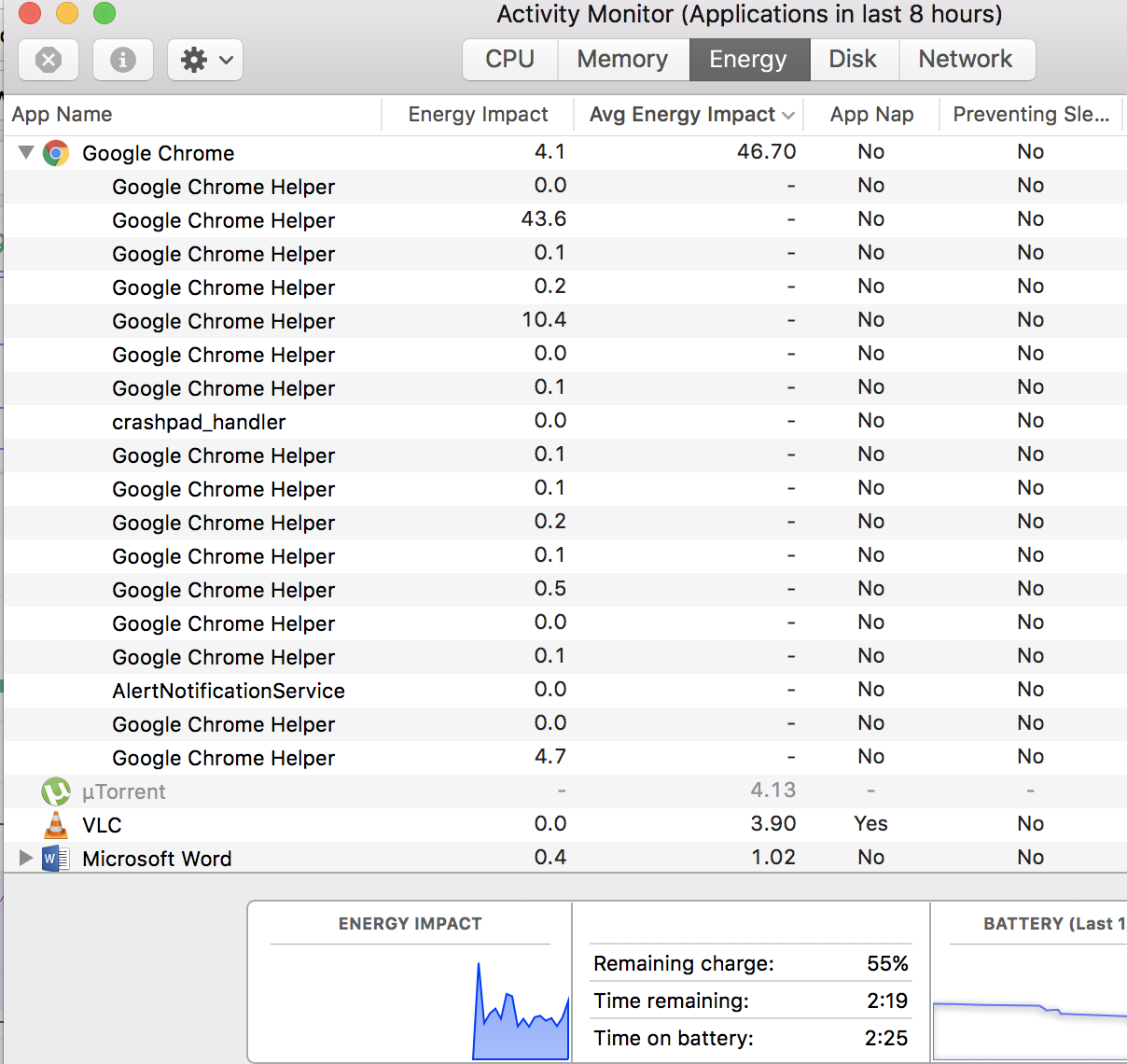Select the crashpad_handler process row
This screenshot has width=1127, height=1064.
pos(565,422)
